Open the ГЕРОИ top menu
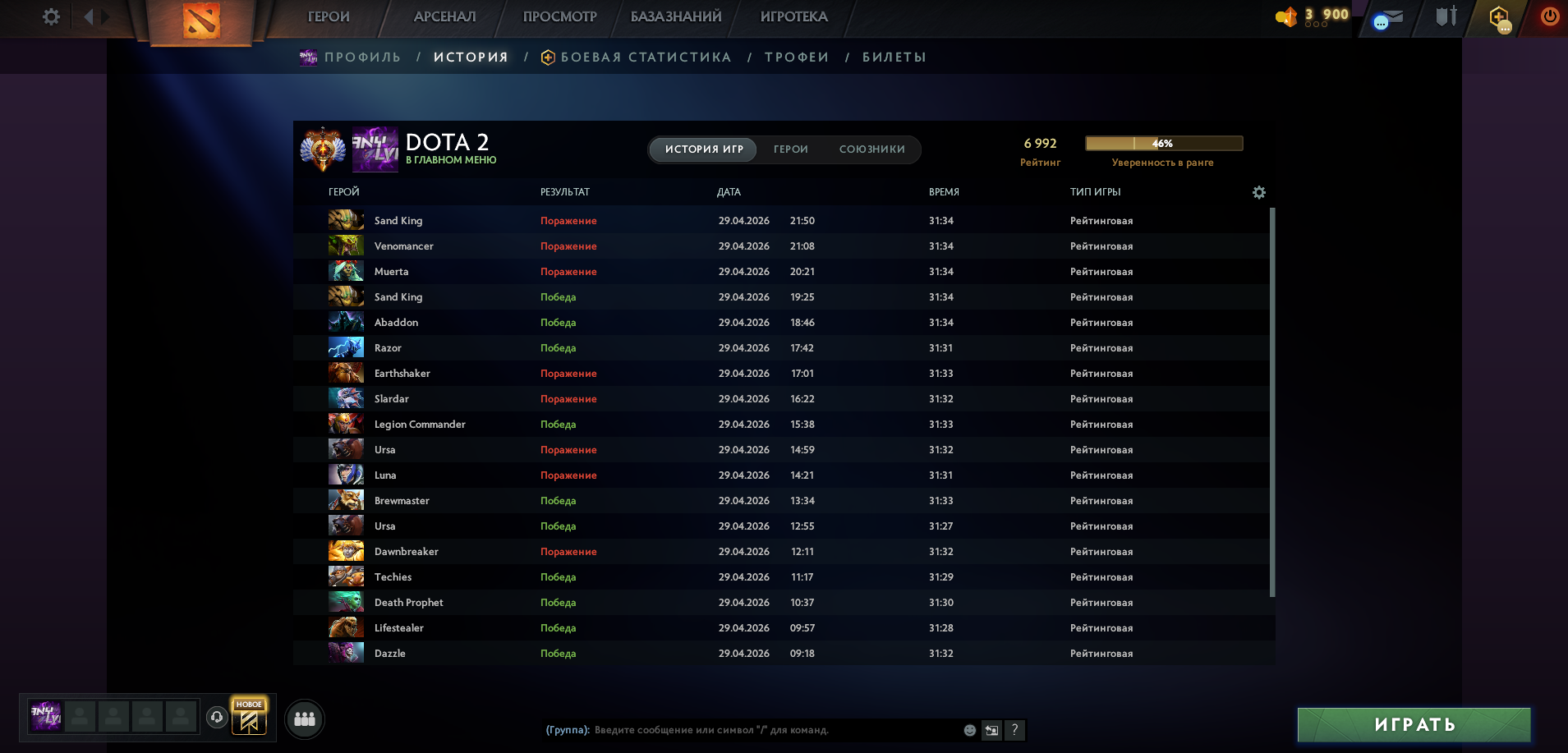The height and width of the screenshot is (753, 1568). tap(329, 16)
